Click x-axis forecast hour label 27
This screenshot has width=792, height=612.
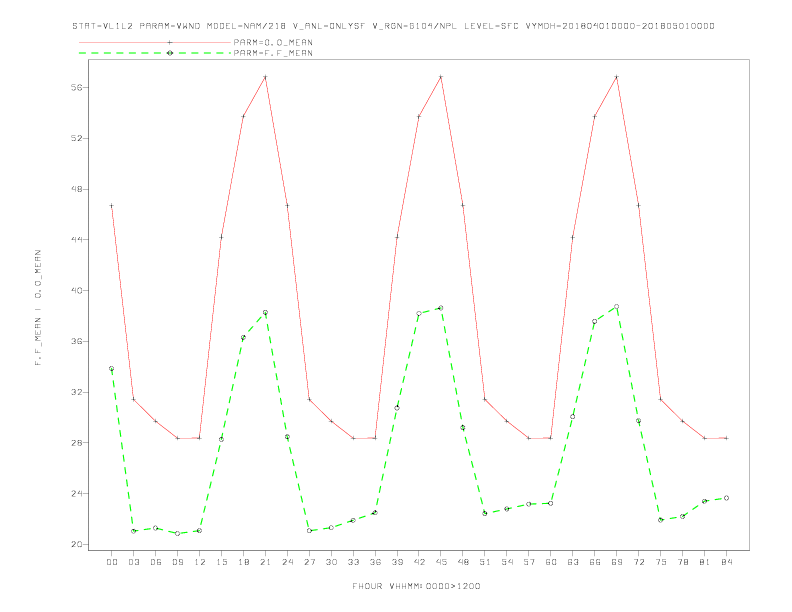click(x=309, y=562)
